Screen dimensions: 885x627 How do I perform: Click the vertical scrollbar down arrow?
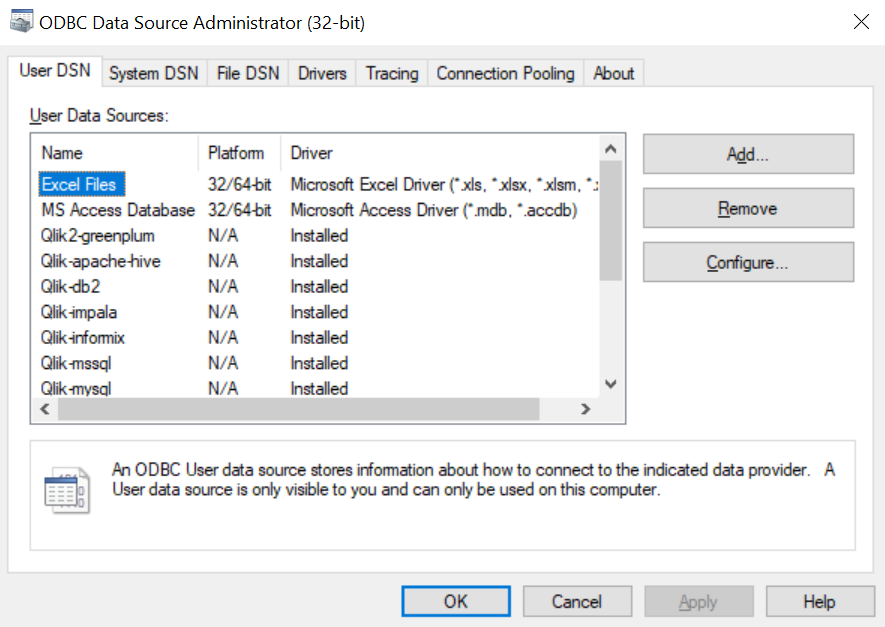point(611,384)
